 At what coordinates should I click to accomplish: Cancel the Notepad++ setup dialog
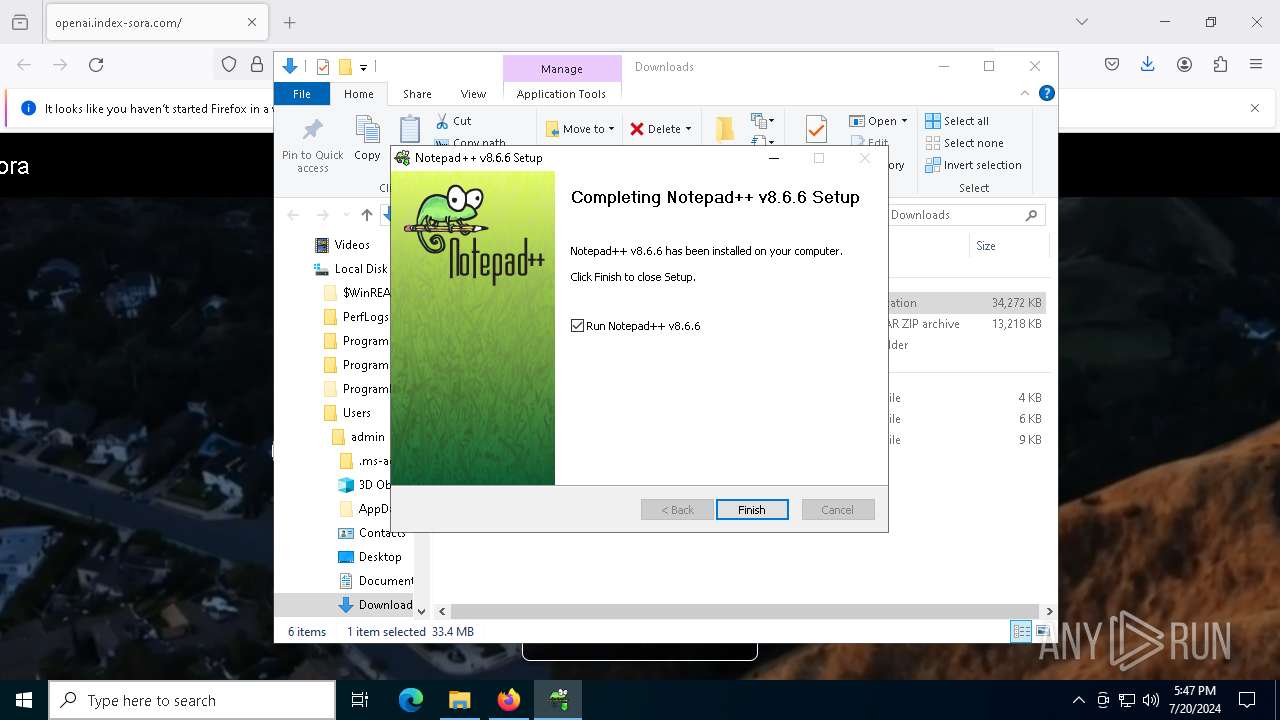tap(838, 510)
